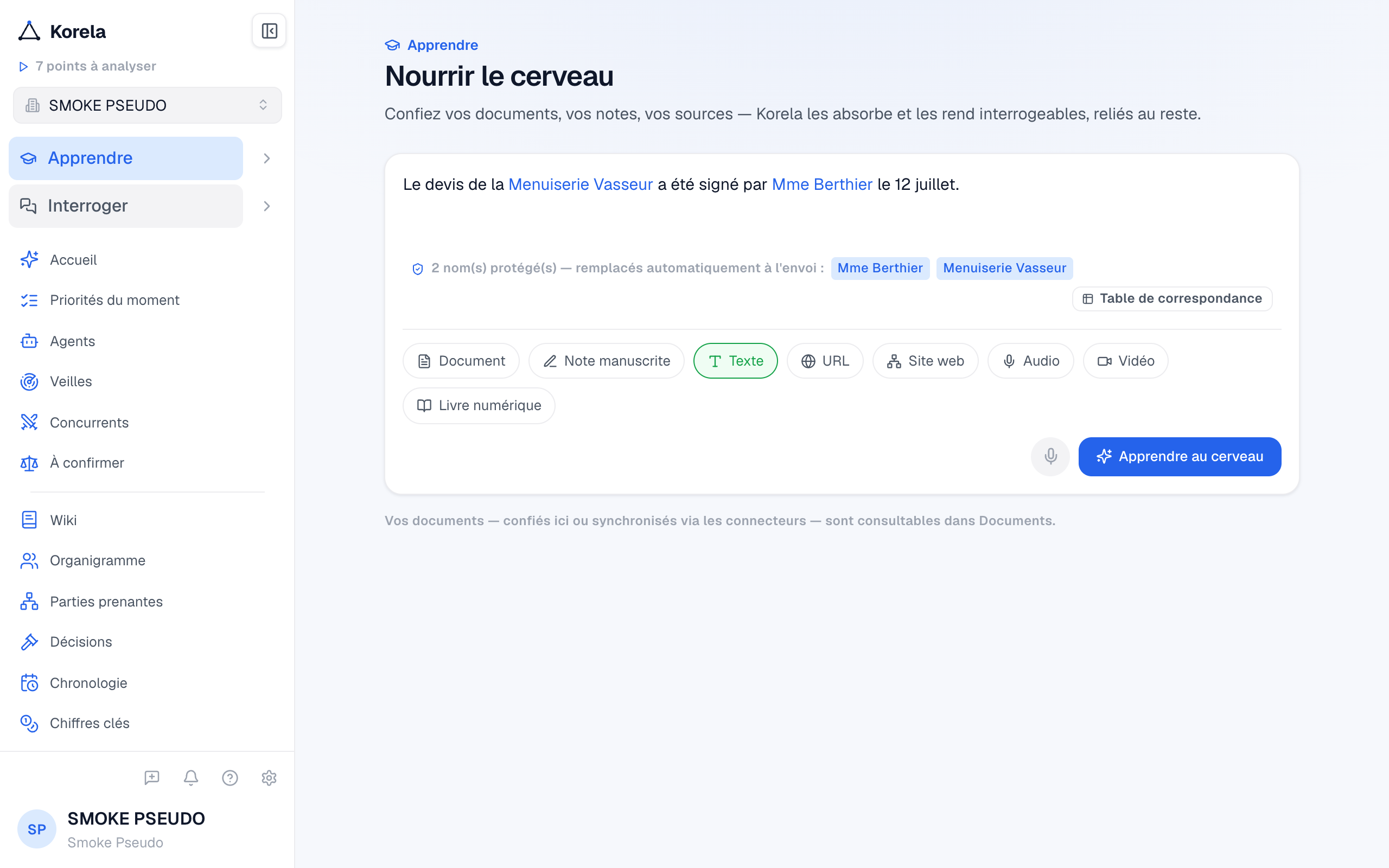1389x868 pixels.
Task: Open the SMOKE PSEUDO workspace dropdown
Action: [148, 106]
